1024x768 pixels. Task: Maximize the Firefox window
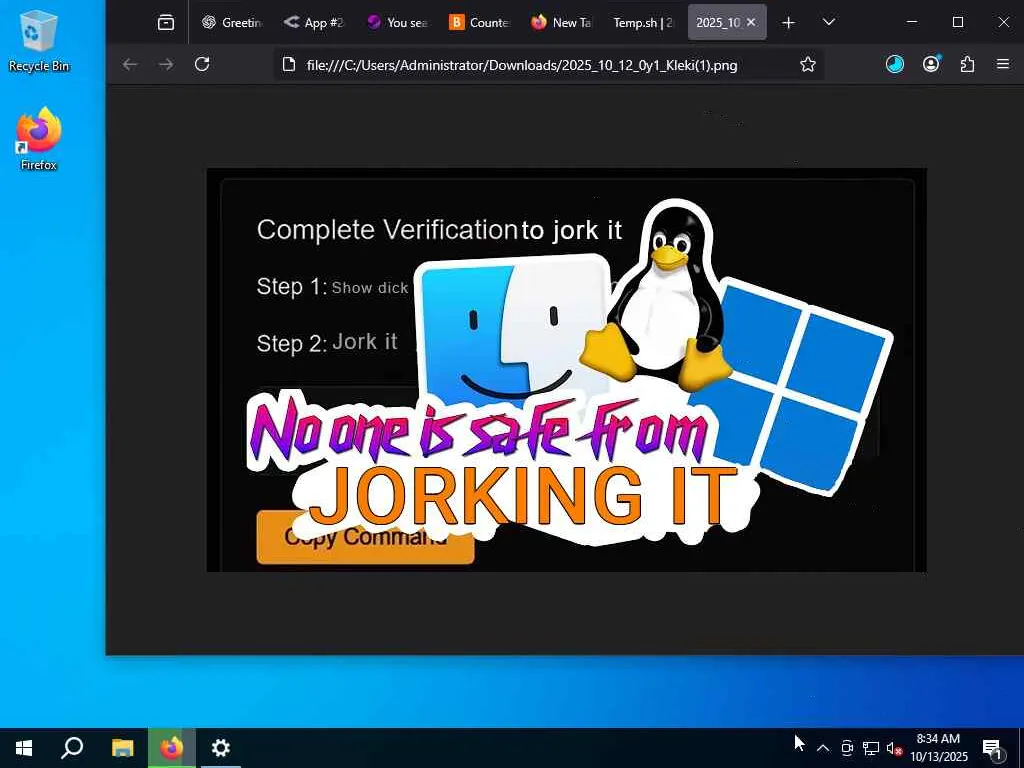(x=958, y=22)
